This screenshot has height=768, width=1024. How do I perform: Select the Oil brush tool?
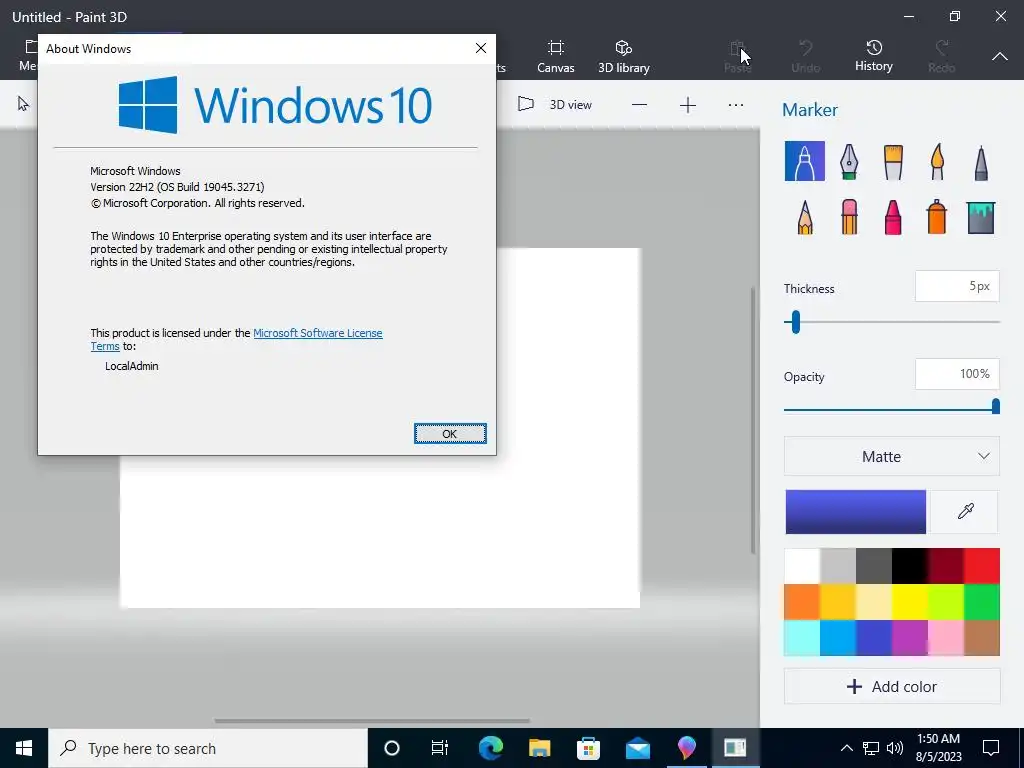893,161
